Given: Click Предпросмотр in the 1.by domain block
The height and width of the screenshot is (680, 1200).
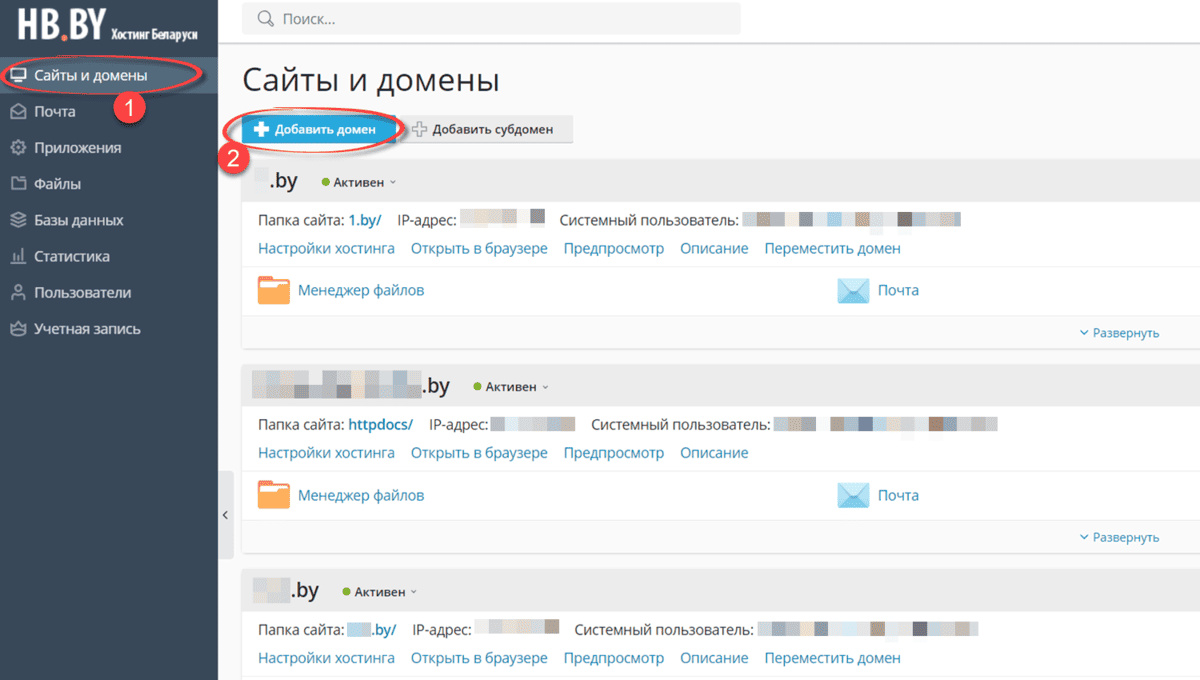Looking at the screenshot, I should pos(614,248).
